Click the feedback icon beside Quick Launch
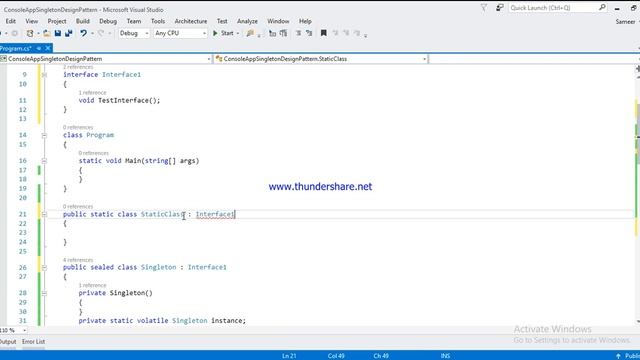The width and height of the screenshot is (640, 360). [500, 8]
